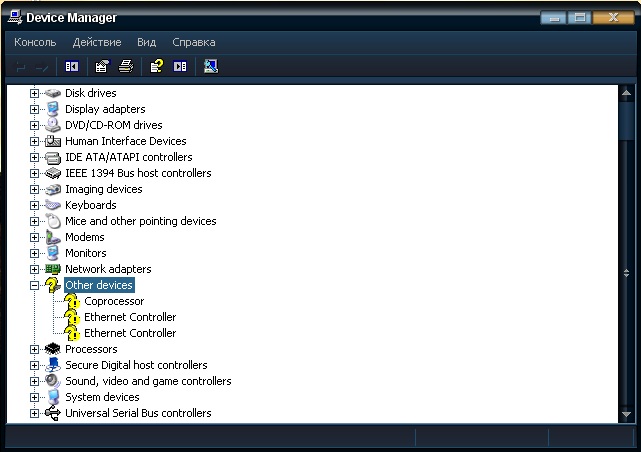Click the DVD/CD-ROM drives disc icon

(53, 125)
